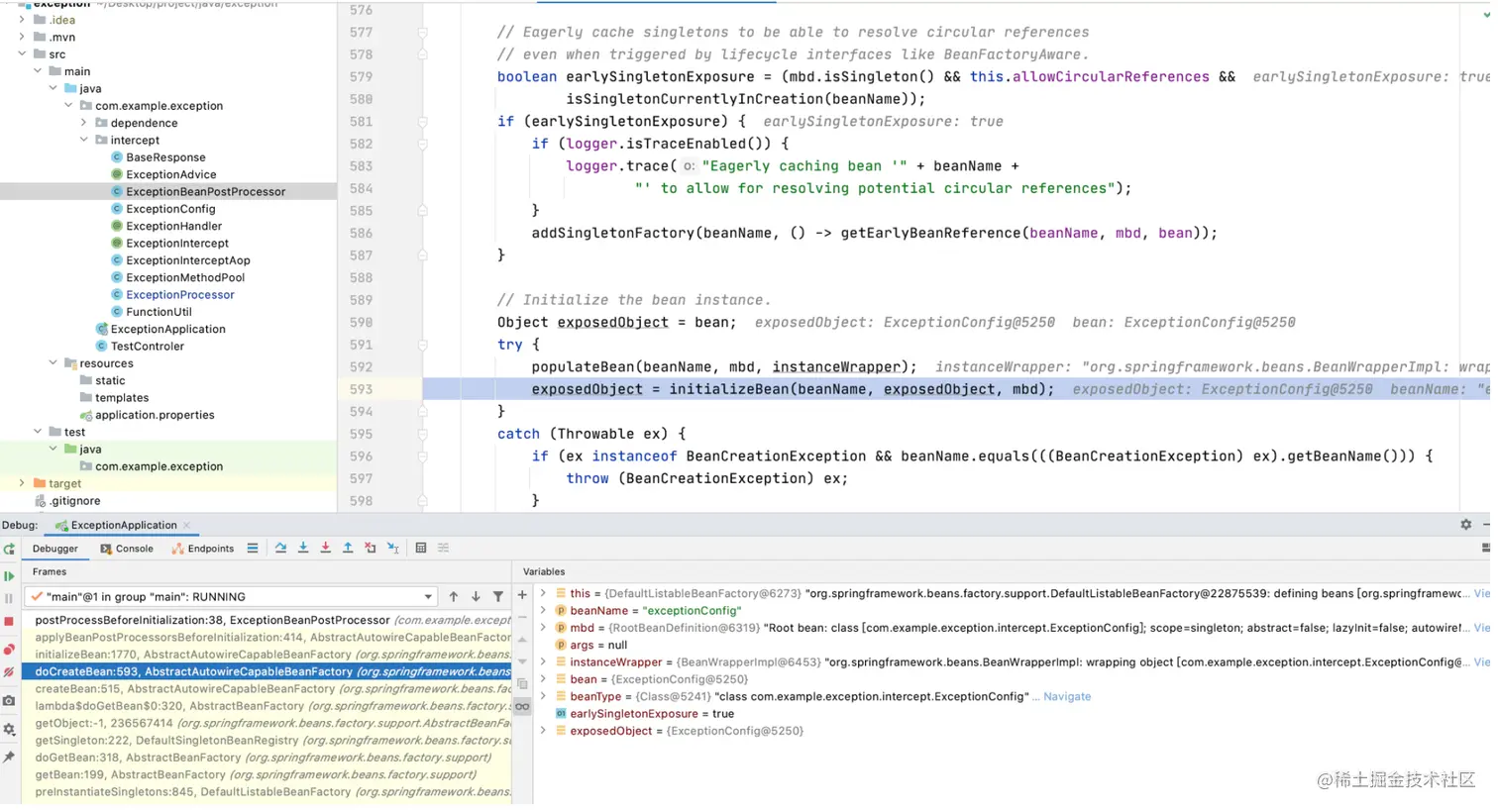The width and height of the screenshot is (1498, 812).
Task: Expand the mbd variable node
Action: pos(543,628)
